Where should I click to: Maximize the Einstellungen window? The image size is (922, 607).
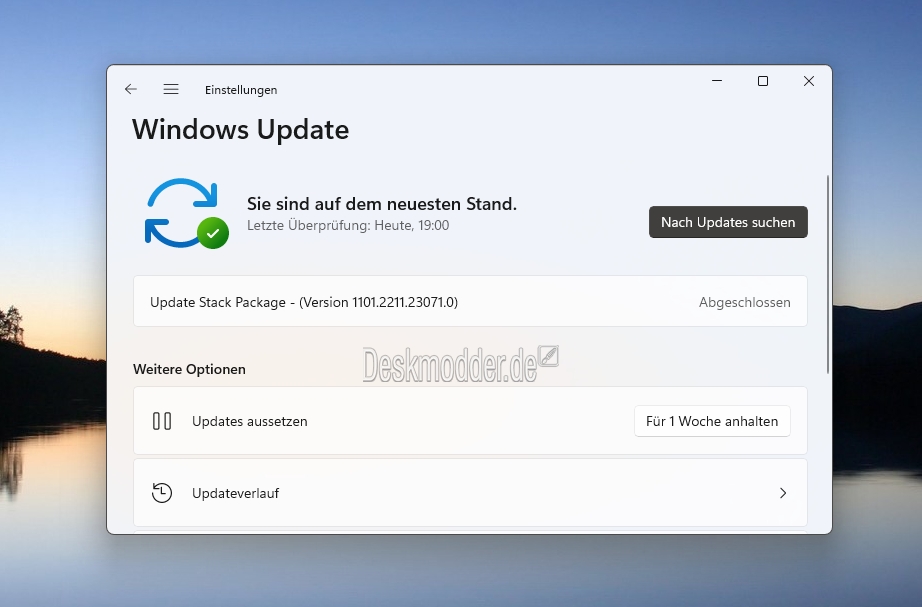tap(763, 81)
